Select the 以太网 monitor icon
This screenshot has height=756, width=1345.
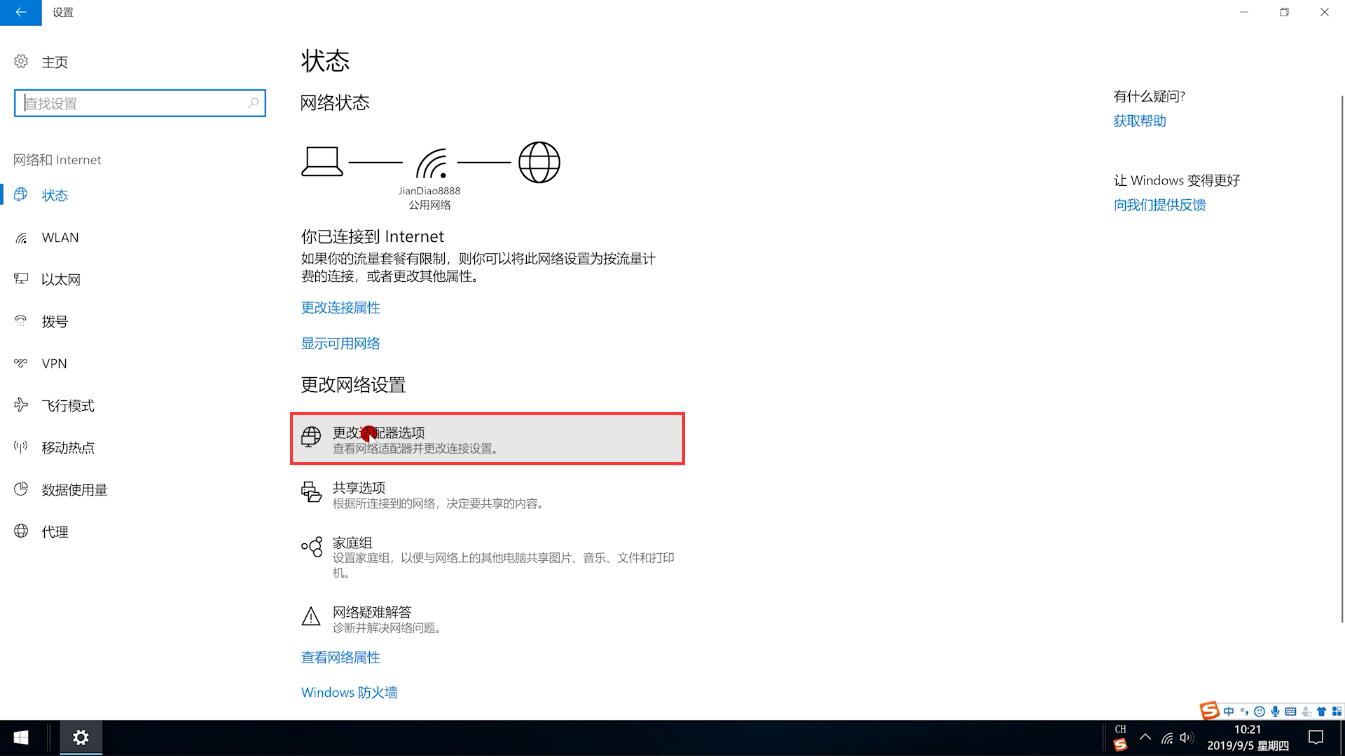(x=21, y=279)
